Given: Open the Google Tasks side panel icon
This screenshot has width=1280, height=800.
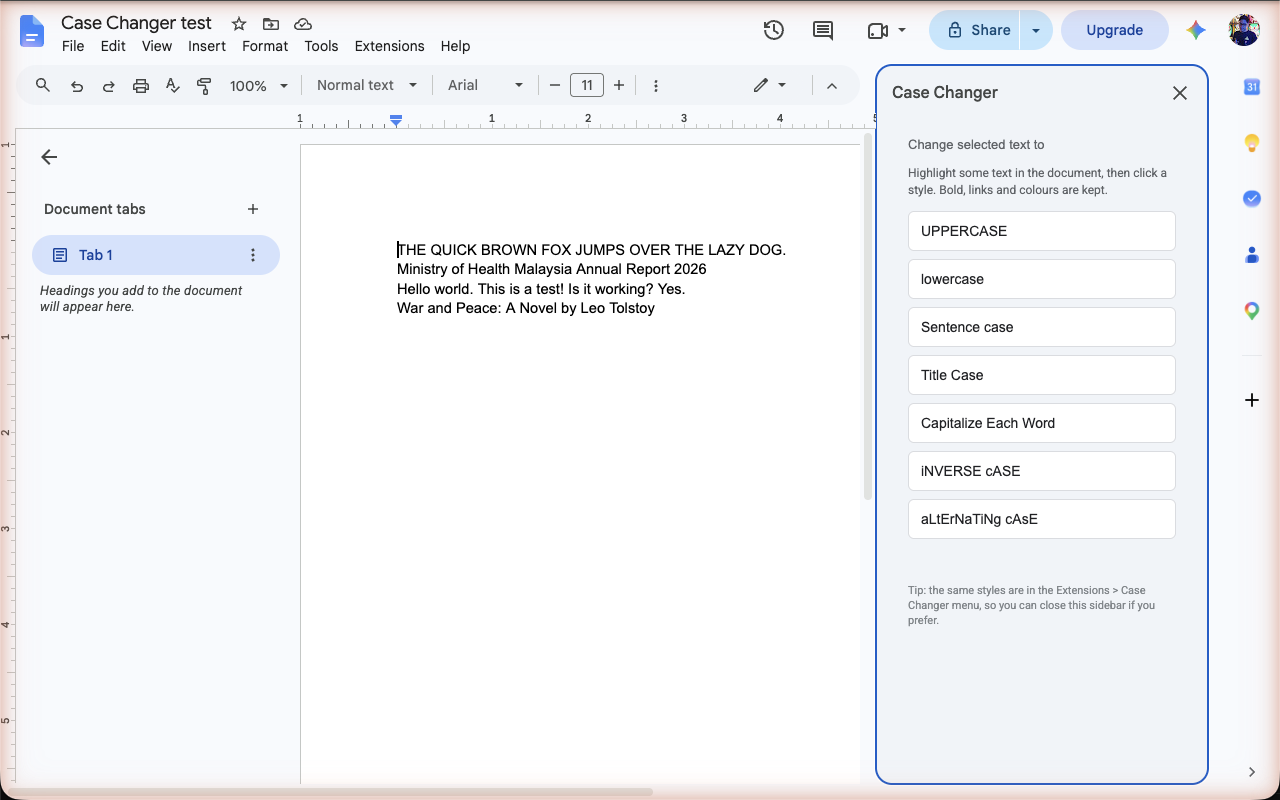Looking at the screenshot, I should point(1251,199).
